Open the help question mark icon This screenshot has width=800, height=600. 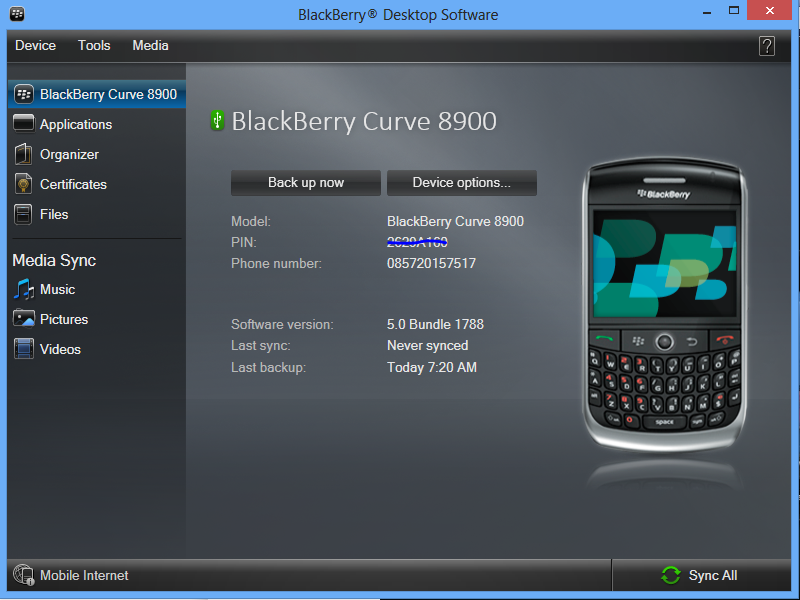pyautogui.click(x=767, y=45)
